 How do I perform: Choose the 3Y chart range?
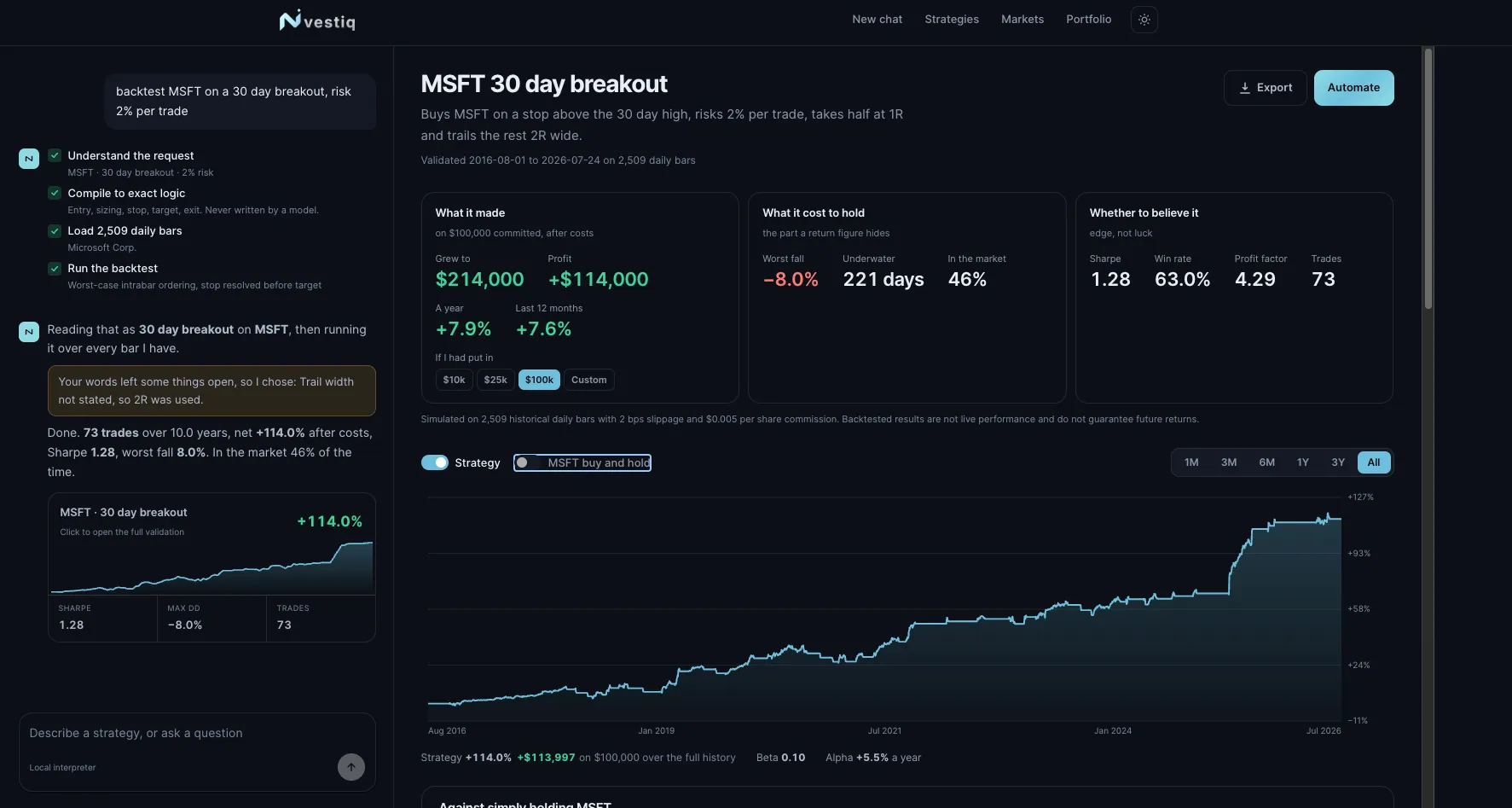pos(1338,462)
